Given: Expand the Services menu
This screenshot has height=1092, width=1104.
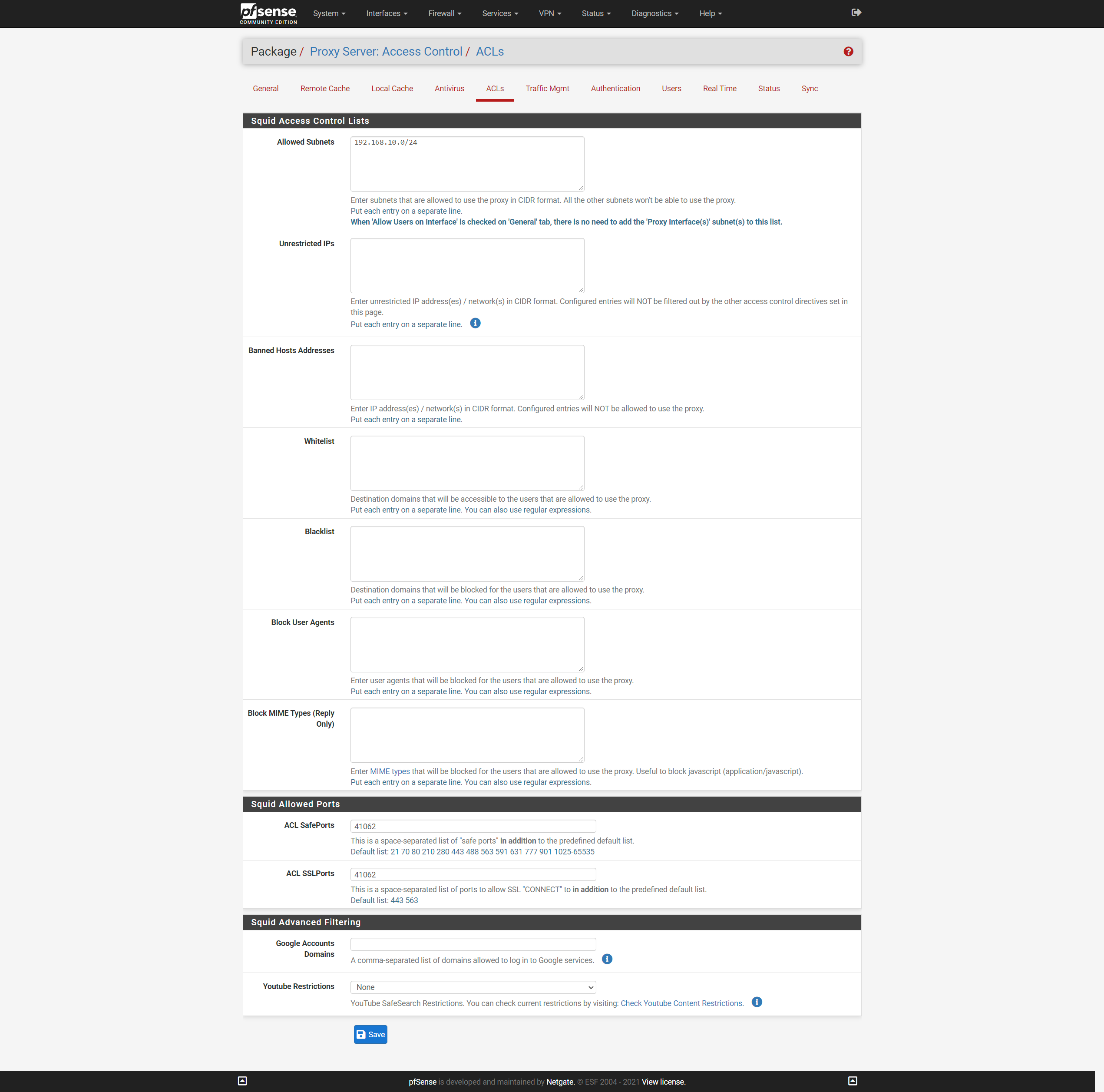Looking at the screenshot, I should (499, 13).
